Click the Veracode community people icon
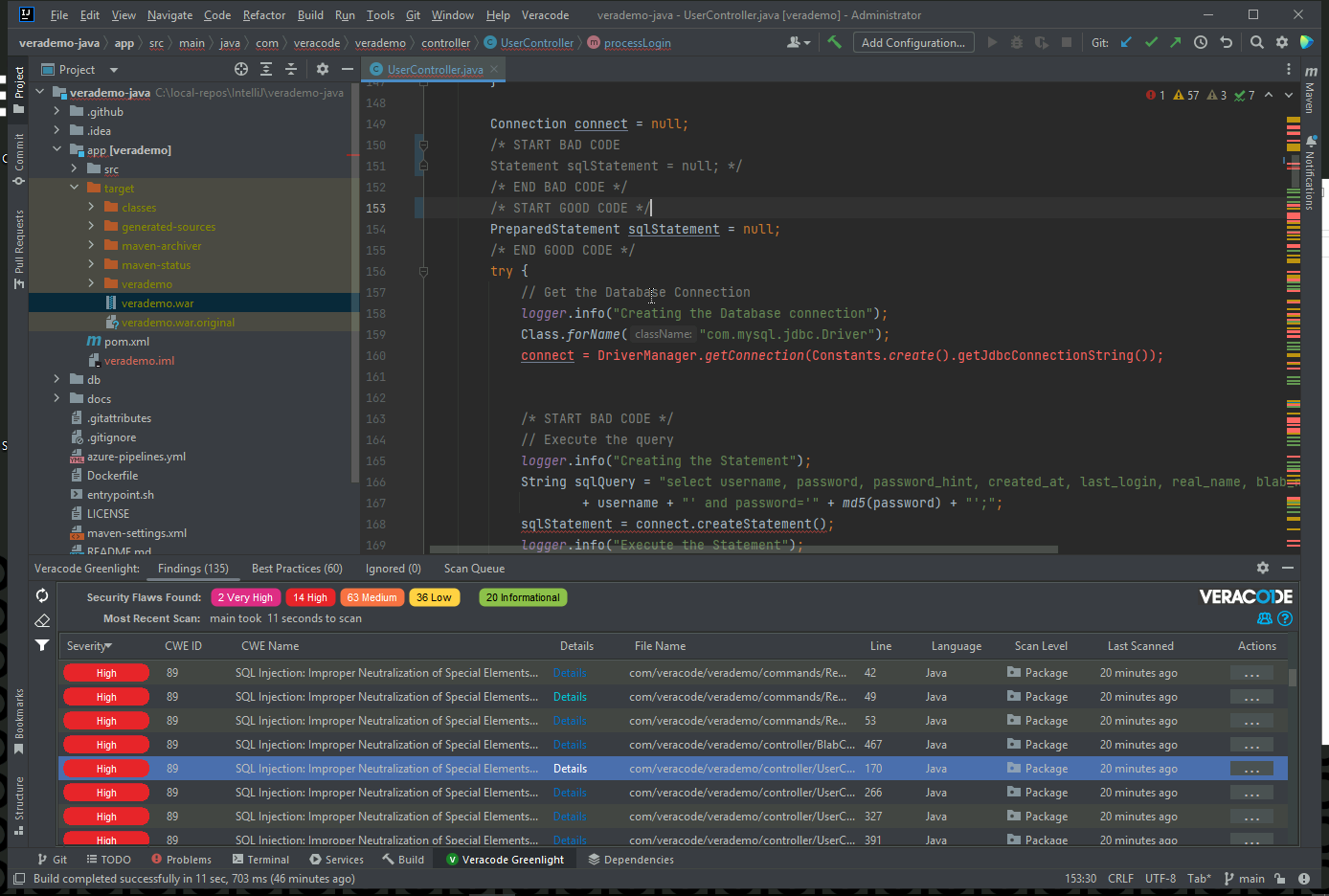Screen dimensions: 1329x896 (1265, 618)
